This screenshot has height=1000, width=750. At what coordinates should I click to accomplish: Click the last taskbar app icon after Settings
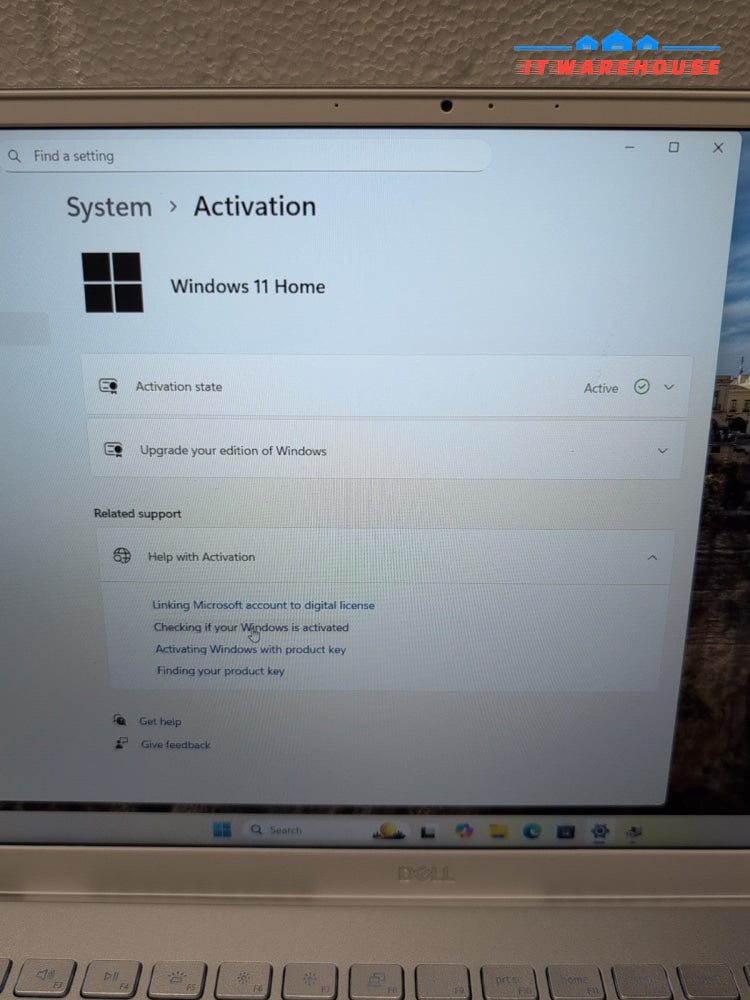click(633, 832)
